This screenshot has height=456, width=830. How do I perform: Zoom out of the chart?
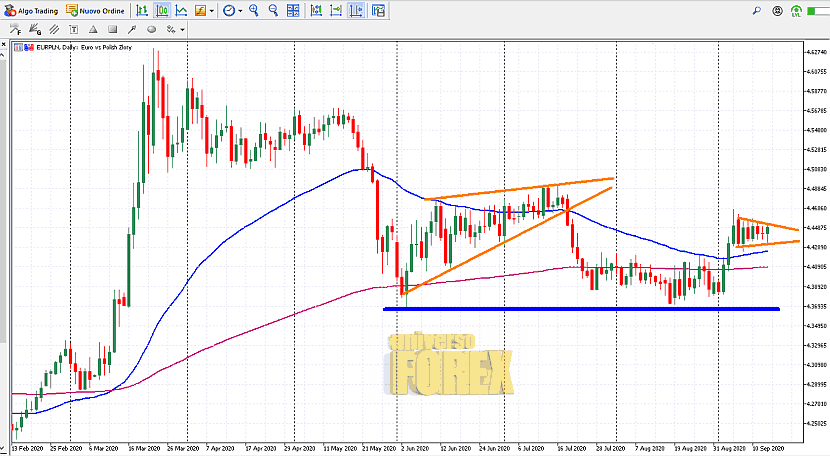[273, 10]
